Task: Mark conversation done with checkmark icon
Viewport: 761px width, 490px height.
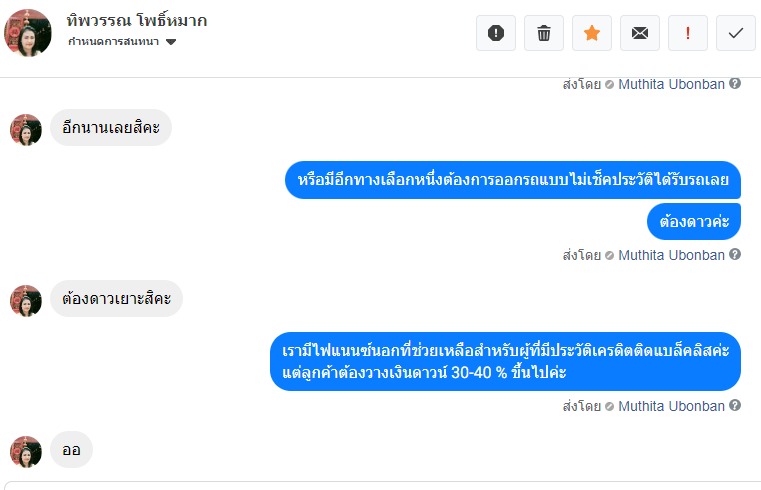Action: click(736, 33)
